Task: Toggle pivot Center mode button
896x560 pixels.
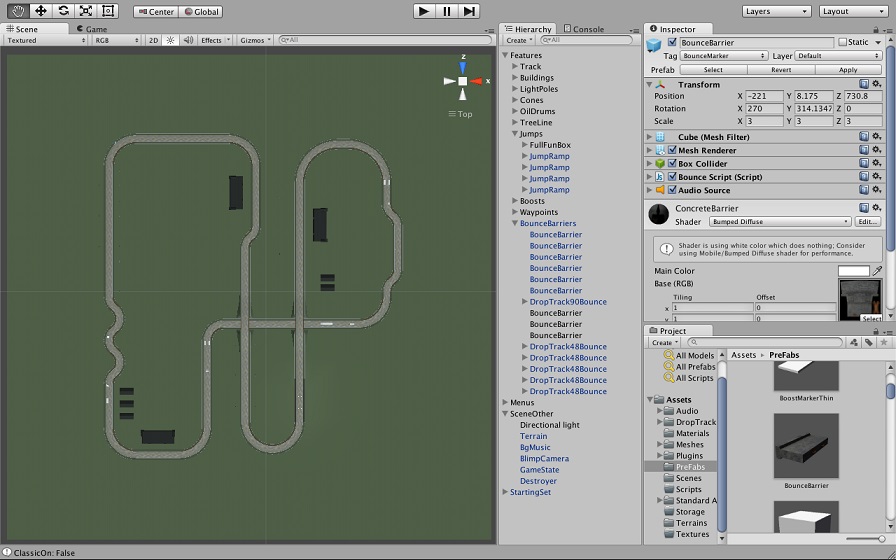Action: point(156,11)
